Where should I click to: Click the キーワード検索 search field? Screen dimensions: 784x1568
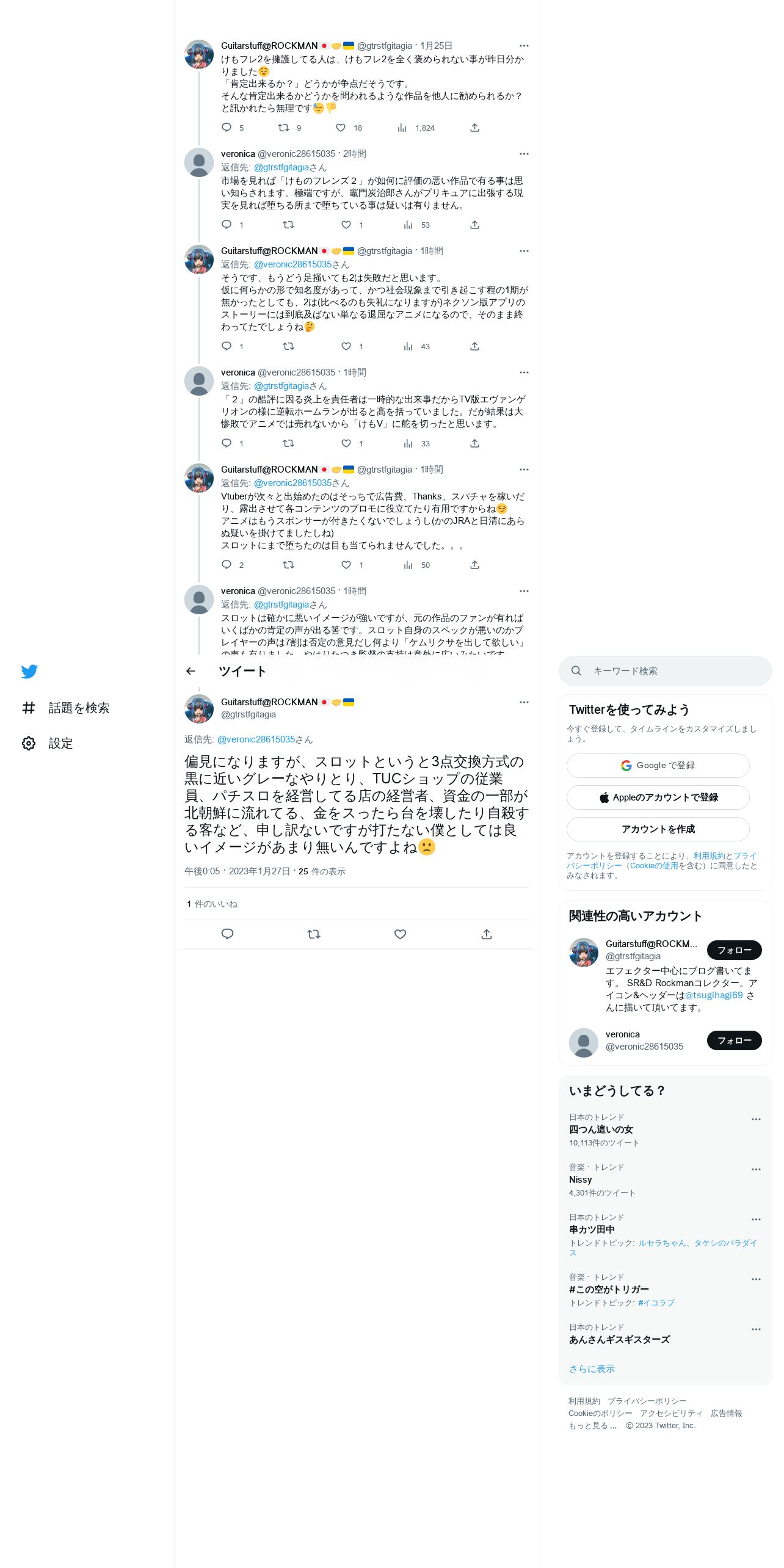pyautogui.click(x=665, y=671)
